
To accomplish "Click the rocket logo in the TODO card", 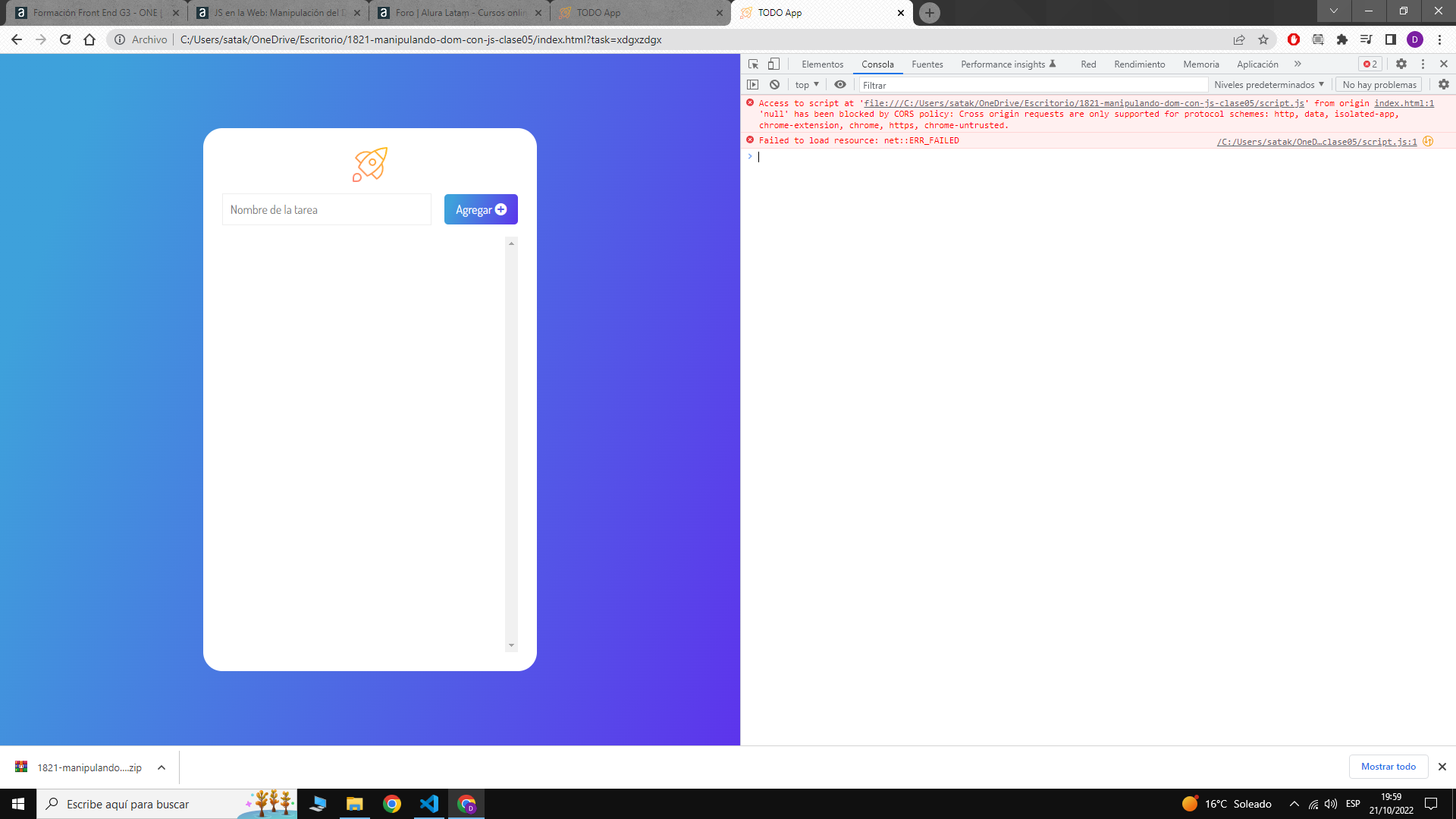I will click(370, 165).
